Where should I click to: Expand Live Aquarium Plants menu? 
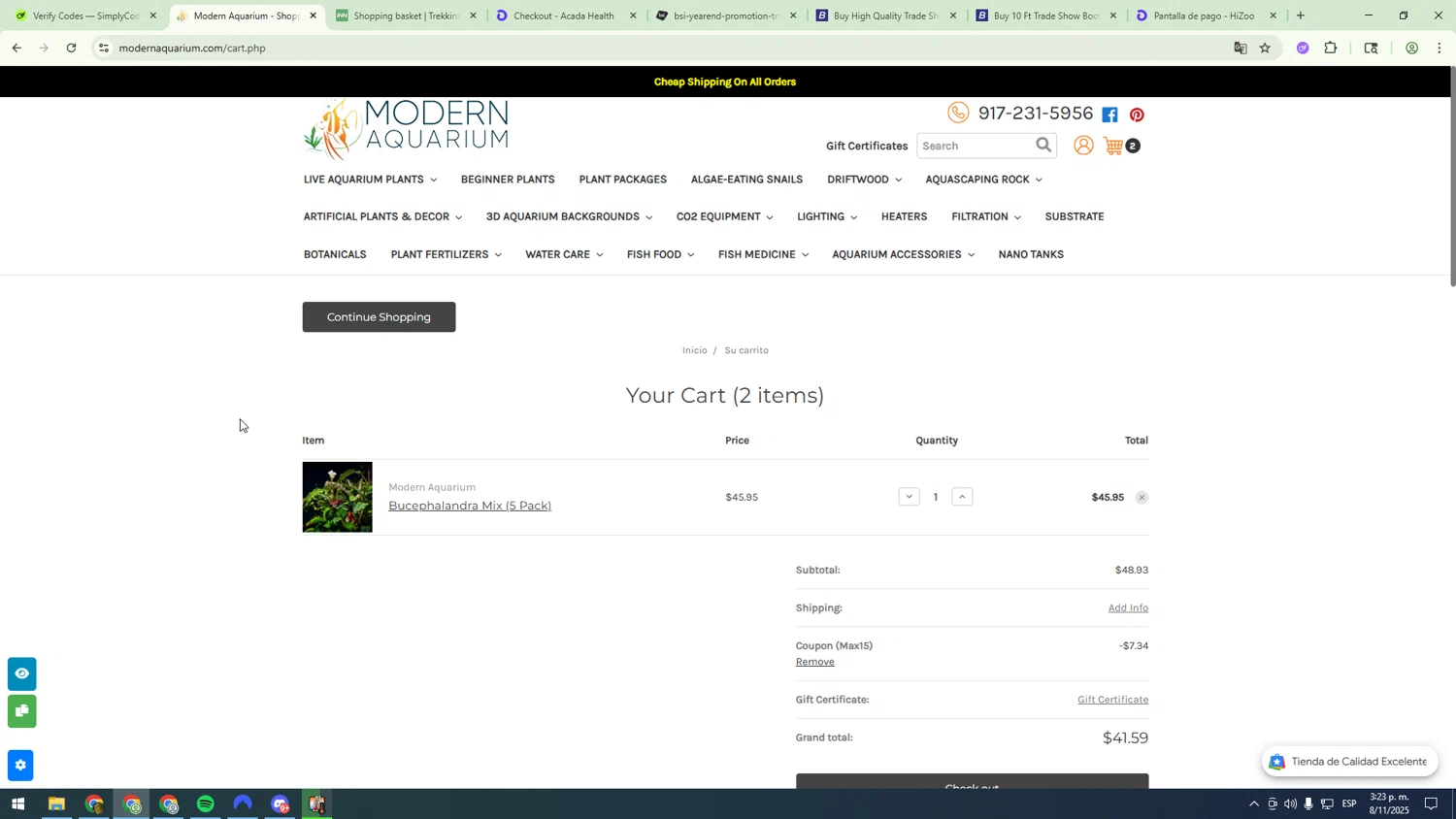(370, 180)
